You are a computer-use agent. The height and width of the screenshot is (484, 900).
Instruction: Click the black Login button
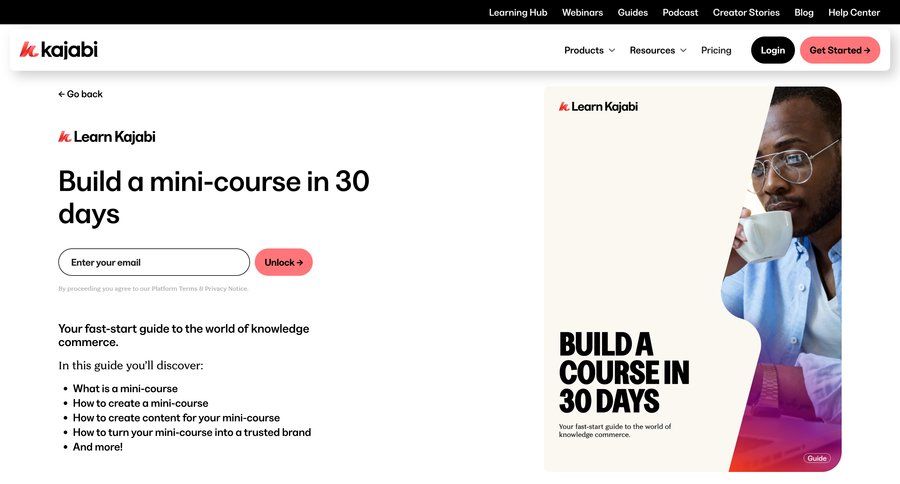[x=773, y=50]
